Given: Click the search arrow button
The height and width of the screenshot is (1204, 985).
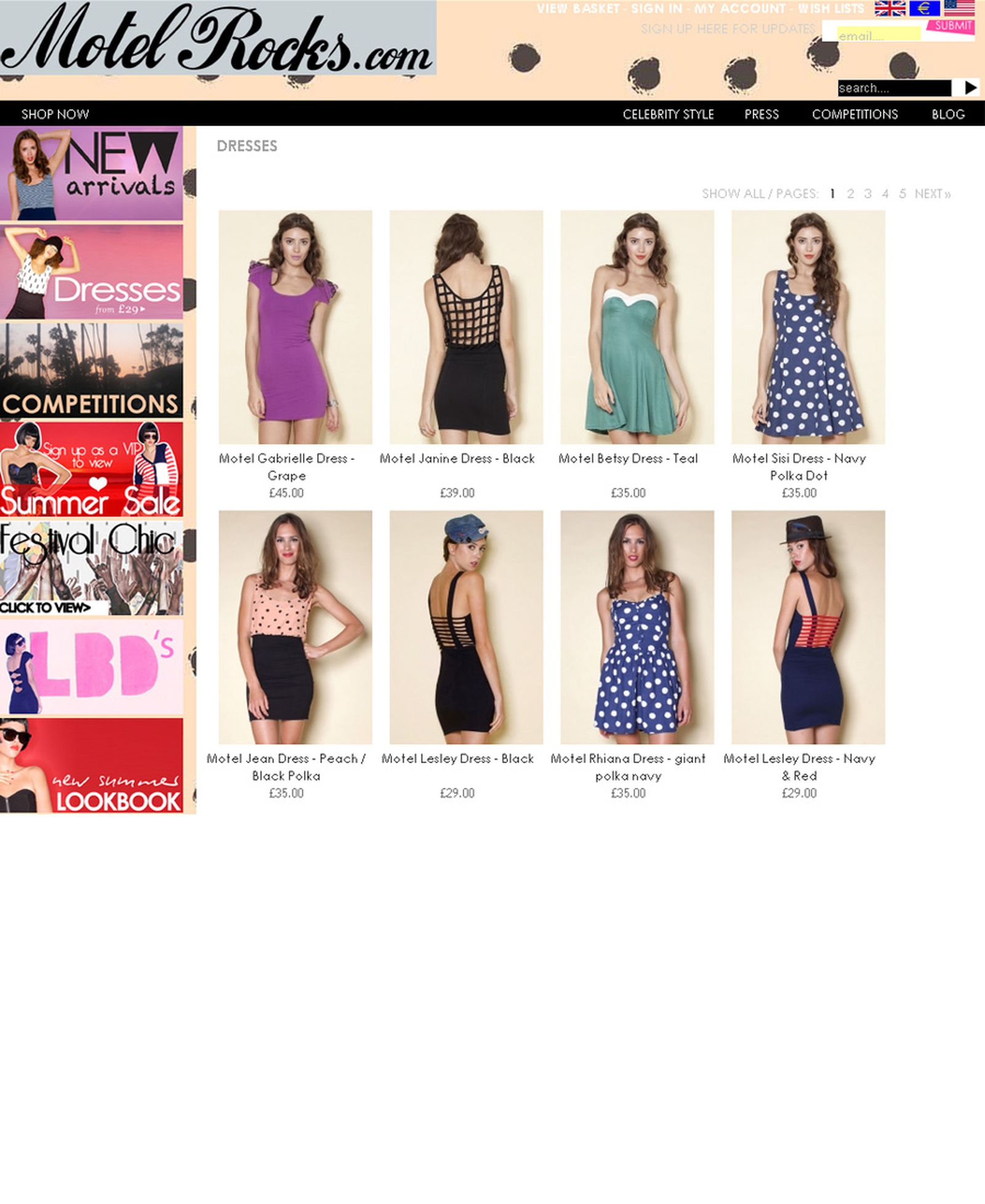Looking at the screenshot, I should 970,87.
